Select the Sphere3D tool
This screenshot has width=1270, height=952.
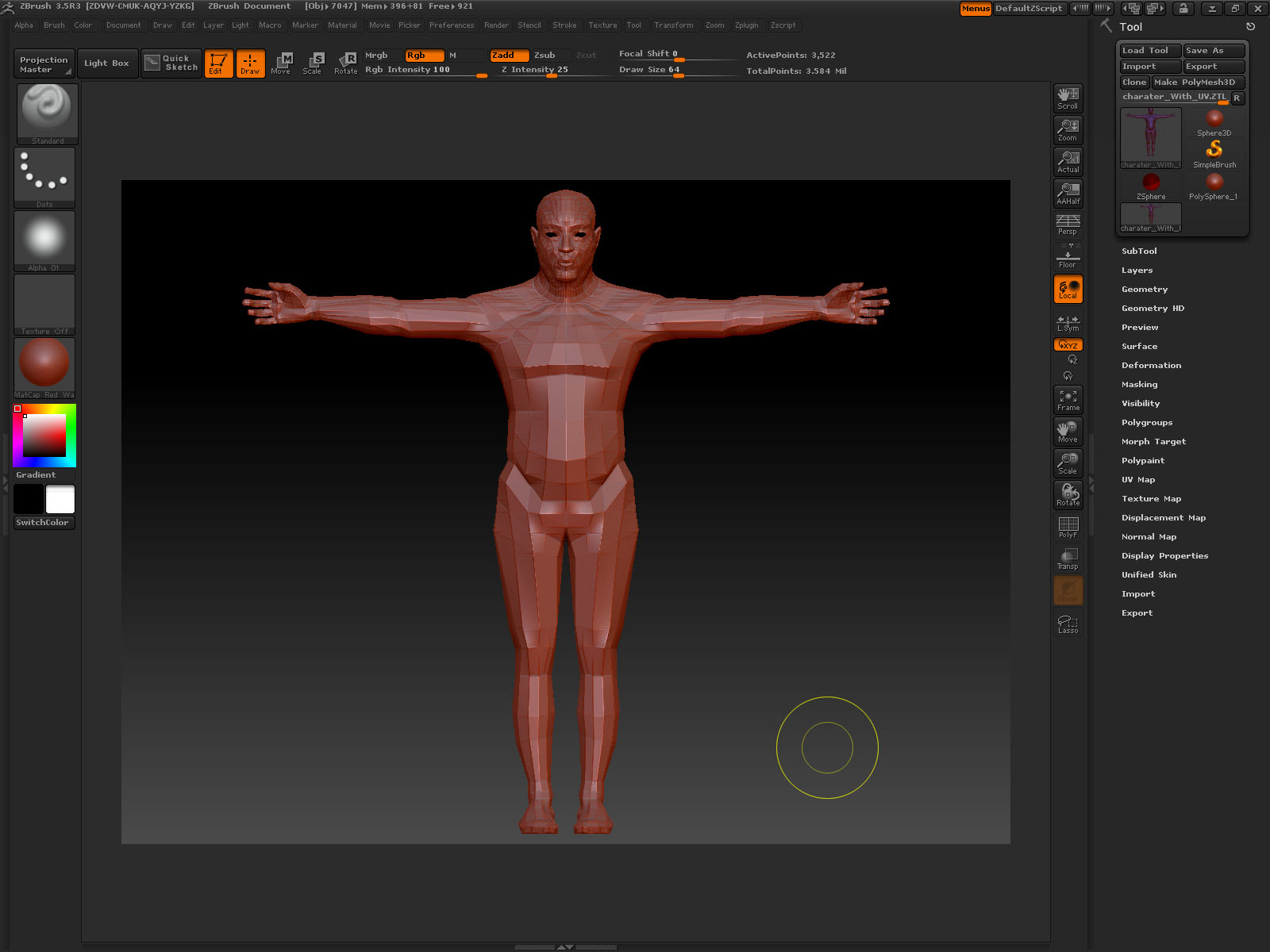coord(1214,123)
